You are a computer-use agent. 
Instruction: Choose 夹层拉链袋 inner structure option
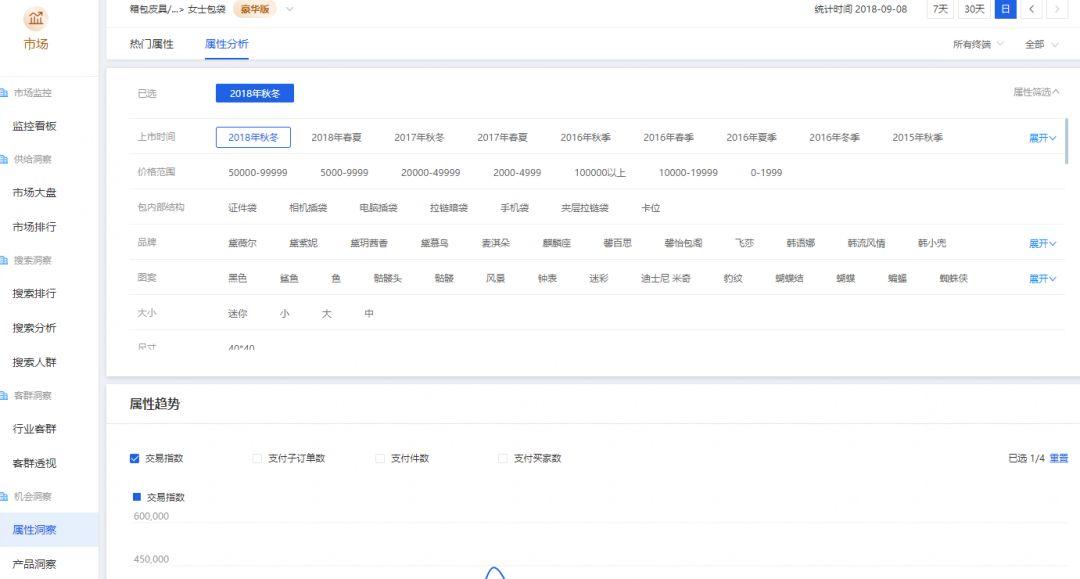pyautogui.click(x=585, y=207)
